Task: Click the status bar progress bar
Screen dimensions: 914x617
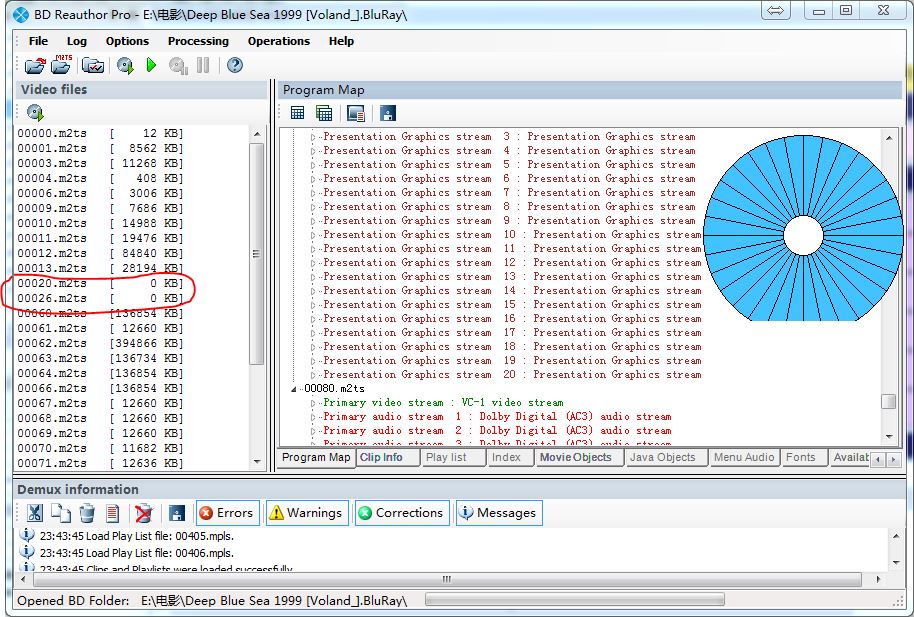Action: (575, 600)
